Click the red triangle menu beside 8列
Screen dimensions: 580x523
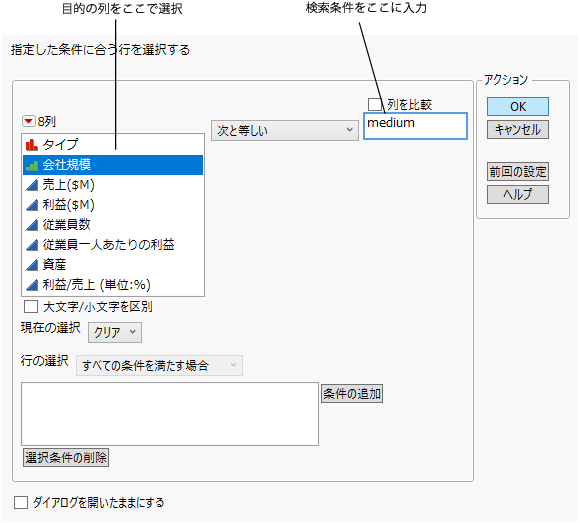click(28, 121)
